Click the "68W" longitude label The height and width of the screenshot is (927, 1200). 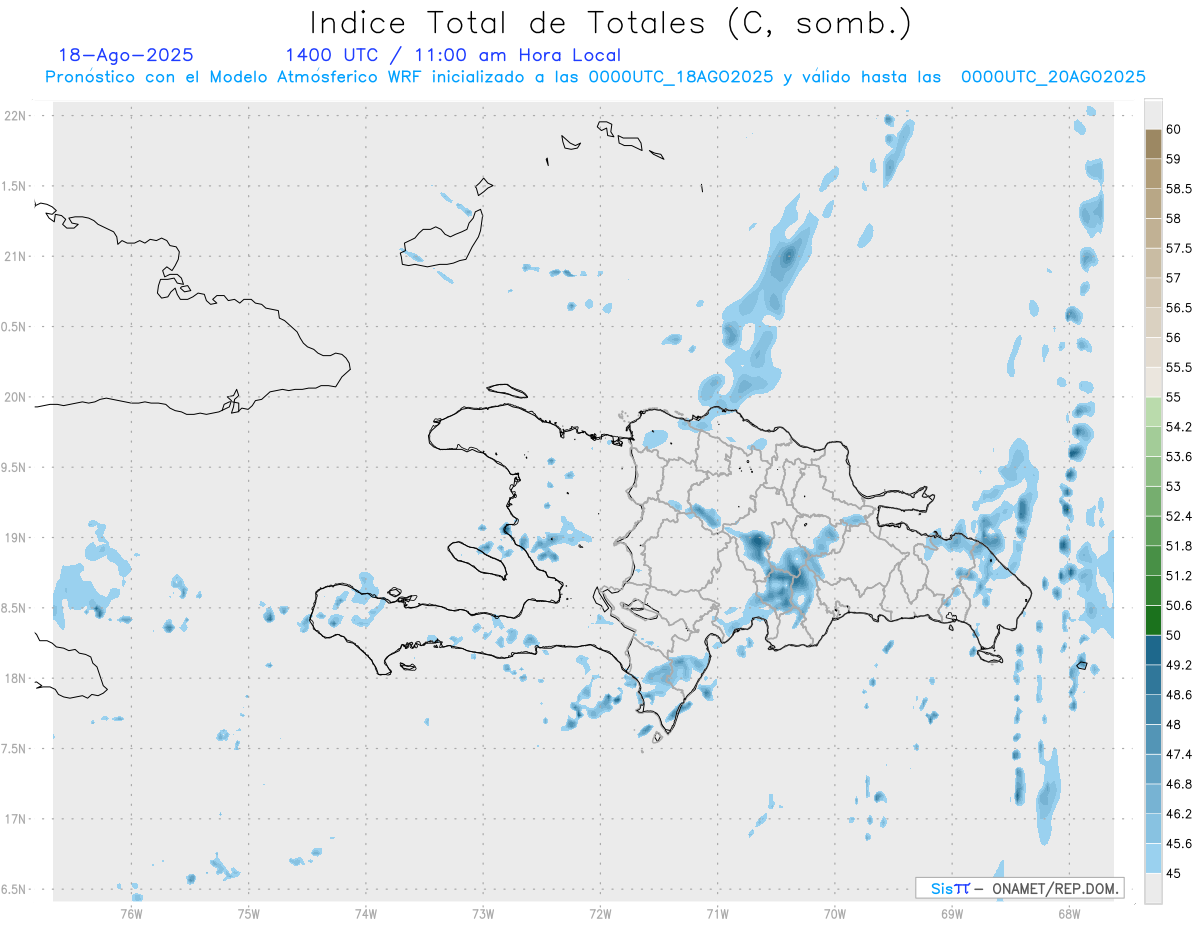pyautogui.click(x=1069, y=913)
